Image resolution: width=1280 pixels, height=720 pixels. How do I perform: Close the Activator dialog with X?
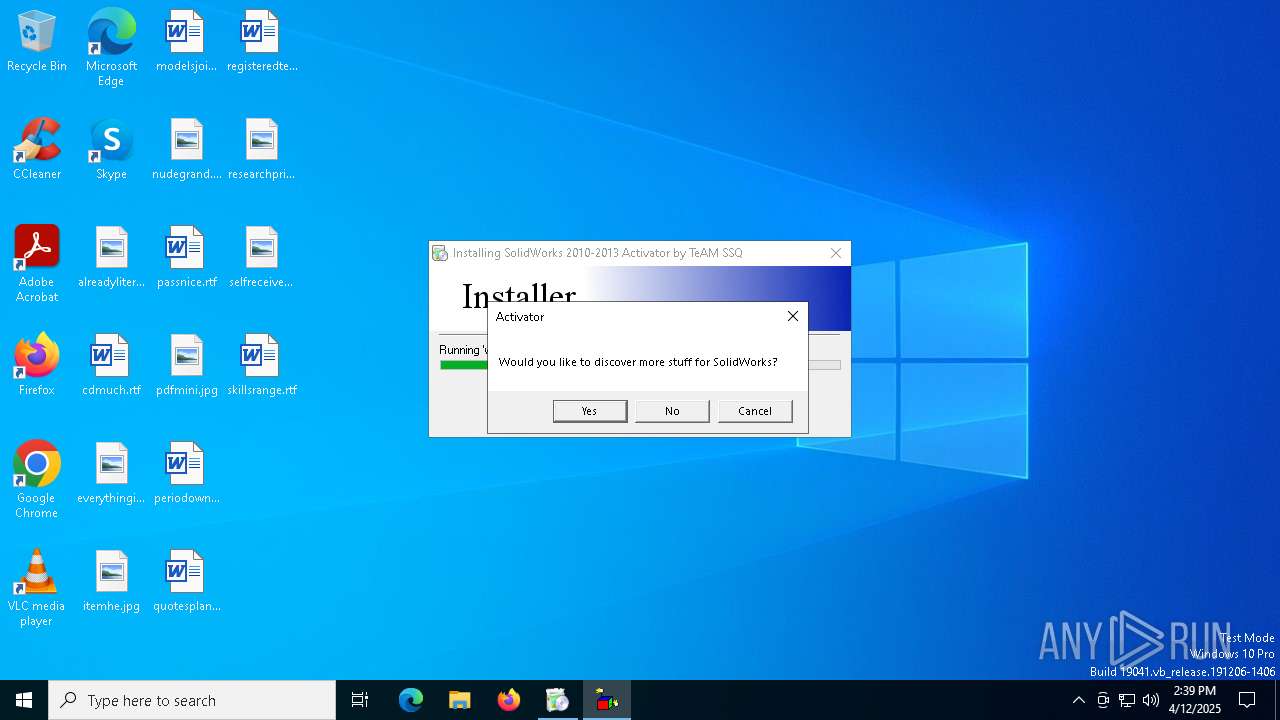point(793,316)
